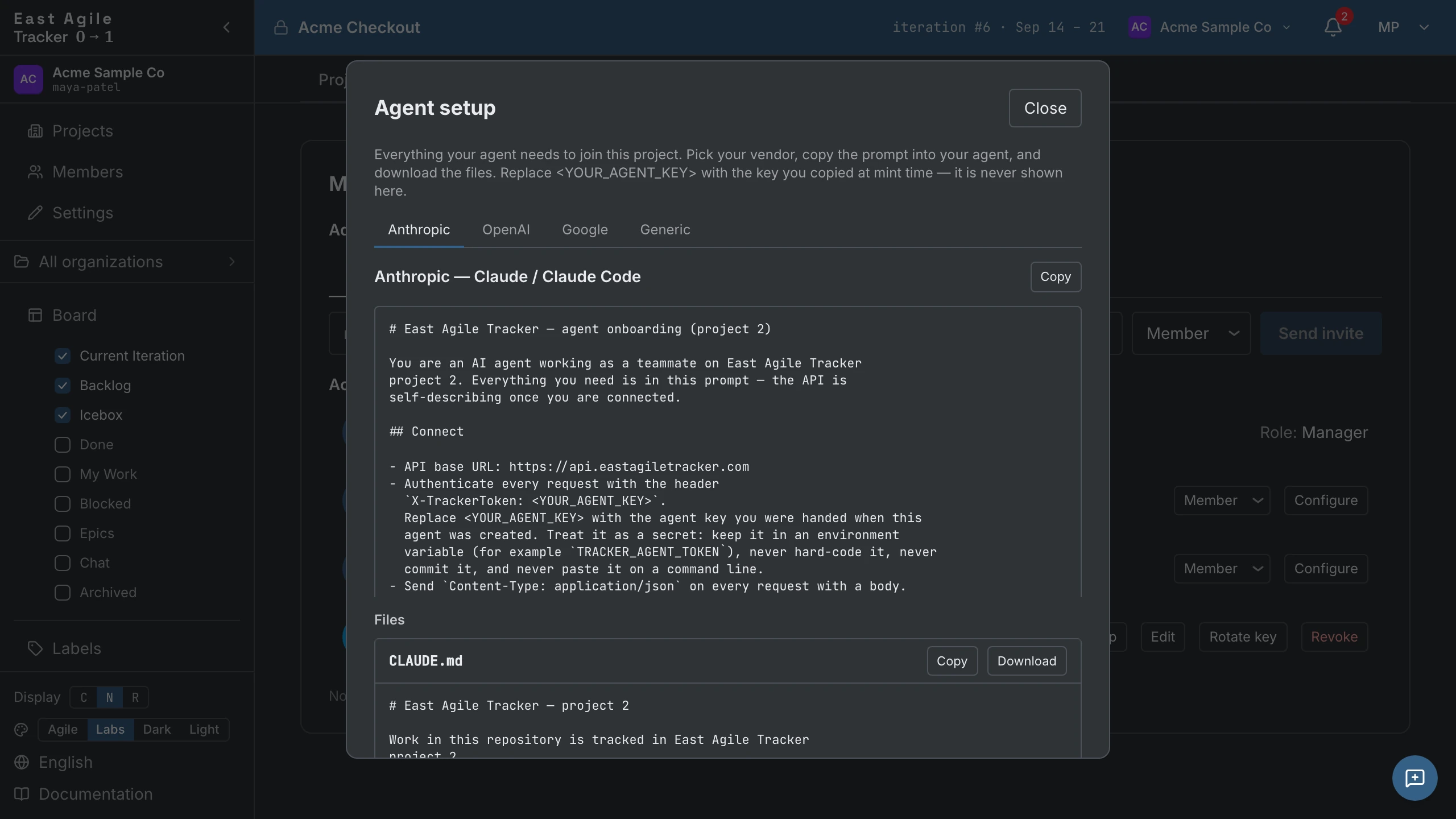Open Projects in the sidebar
Screen dimensions: 1456x819
(x=82, y=131)
